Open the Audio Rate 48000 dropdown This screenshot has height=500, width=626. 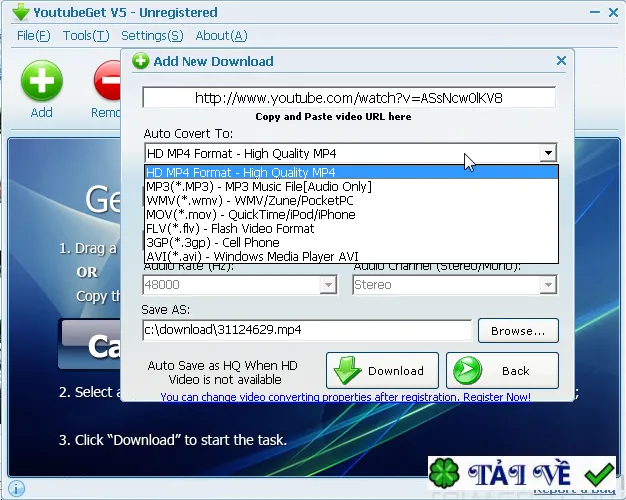coord(328,285)
